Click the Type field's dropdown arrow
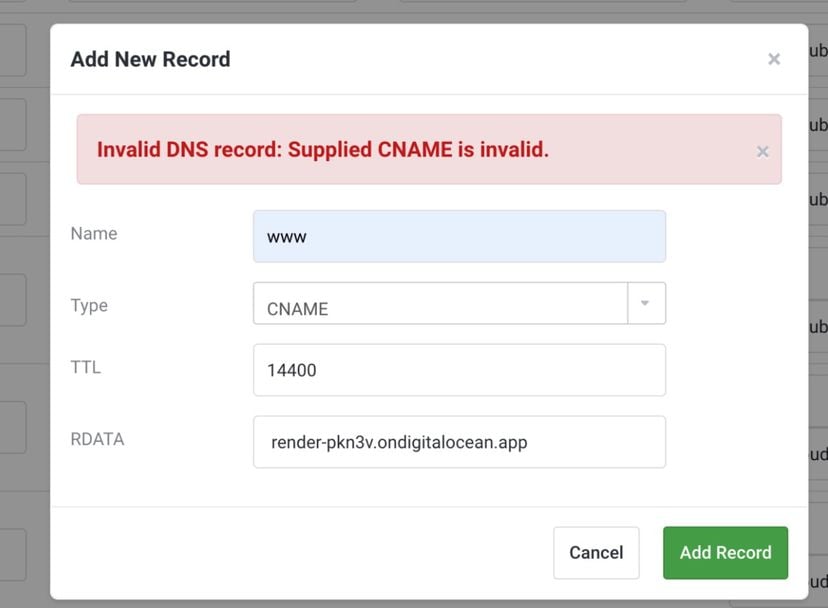This screenshot has height=608, width=828. [x=646, y=304]
